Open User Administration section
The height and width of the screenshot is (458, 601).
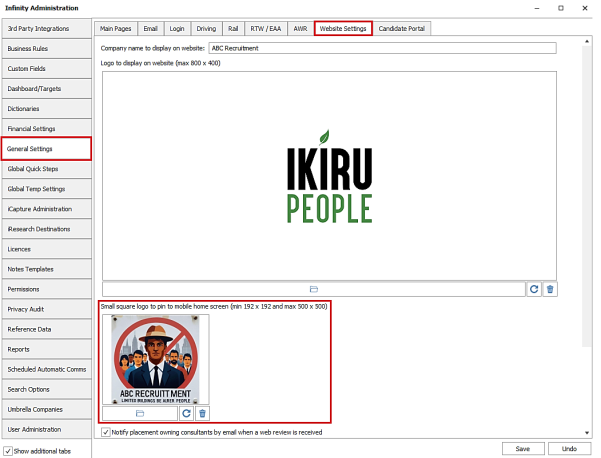point(46,430)
